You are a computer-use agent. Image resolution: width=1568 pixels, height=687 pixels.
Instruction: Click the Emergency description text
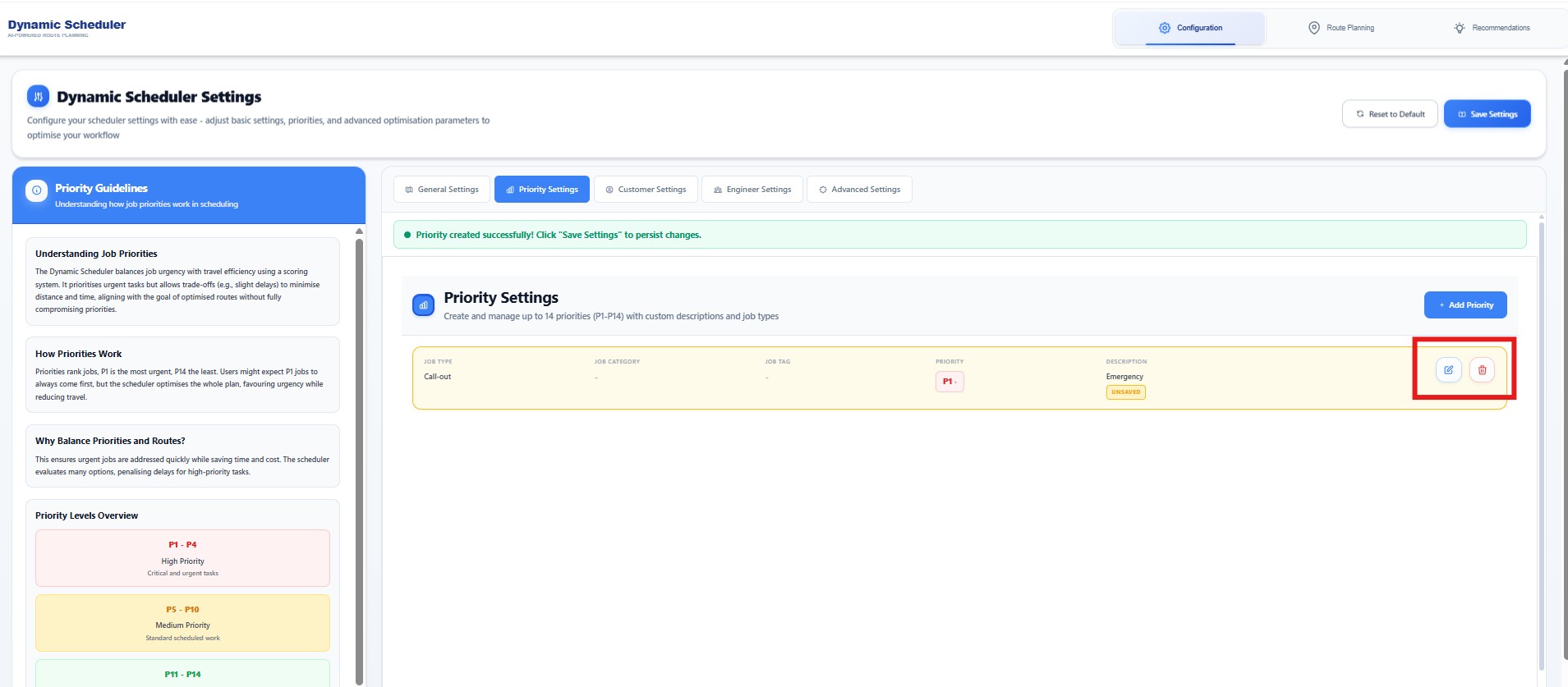point(1124,377)
